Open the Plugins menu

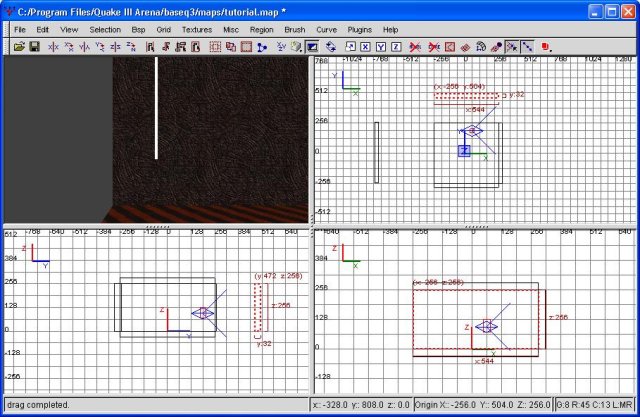[x=360, y=30]
